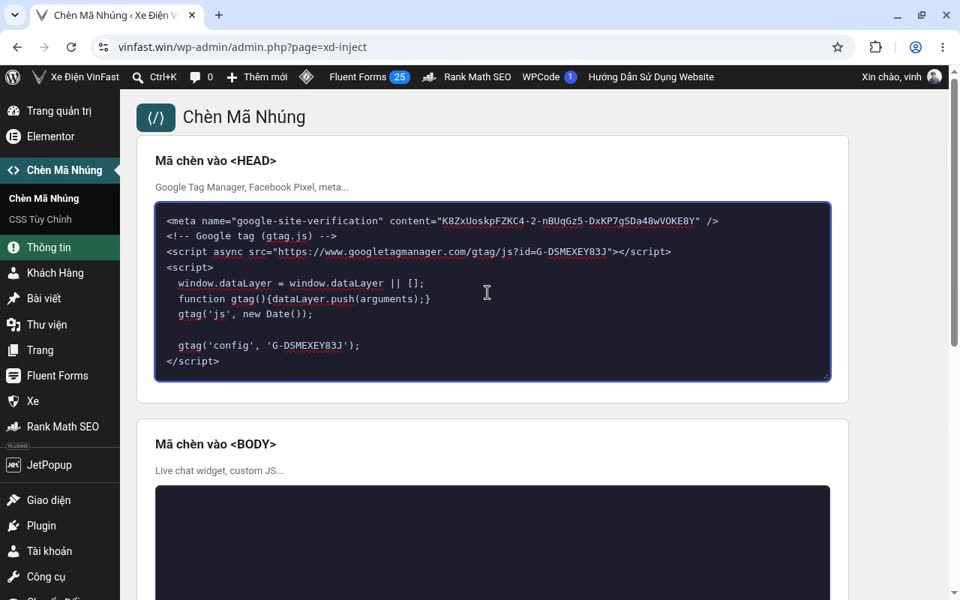The image size is (960, 600).
Task: Bookmark page with star icon
Action: pos(838,47)
